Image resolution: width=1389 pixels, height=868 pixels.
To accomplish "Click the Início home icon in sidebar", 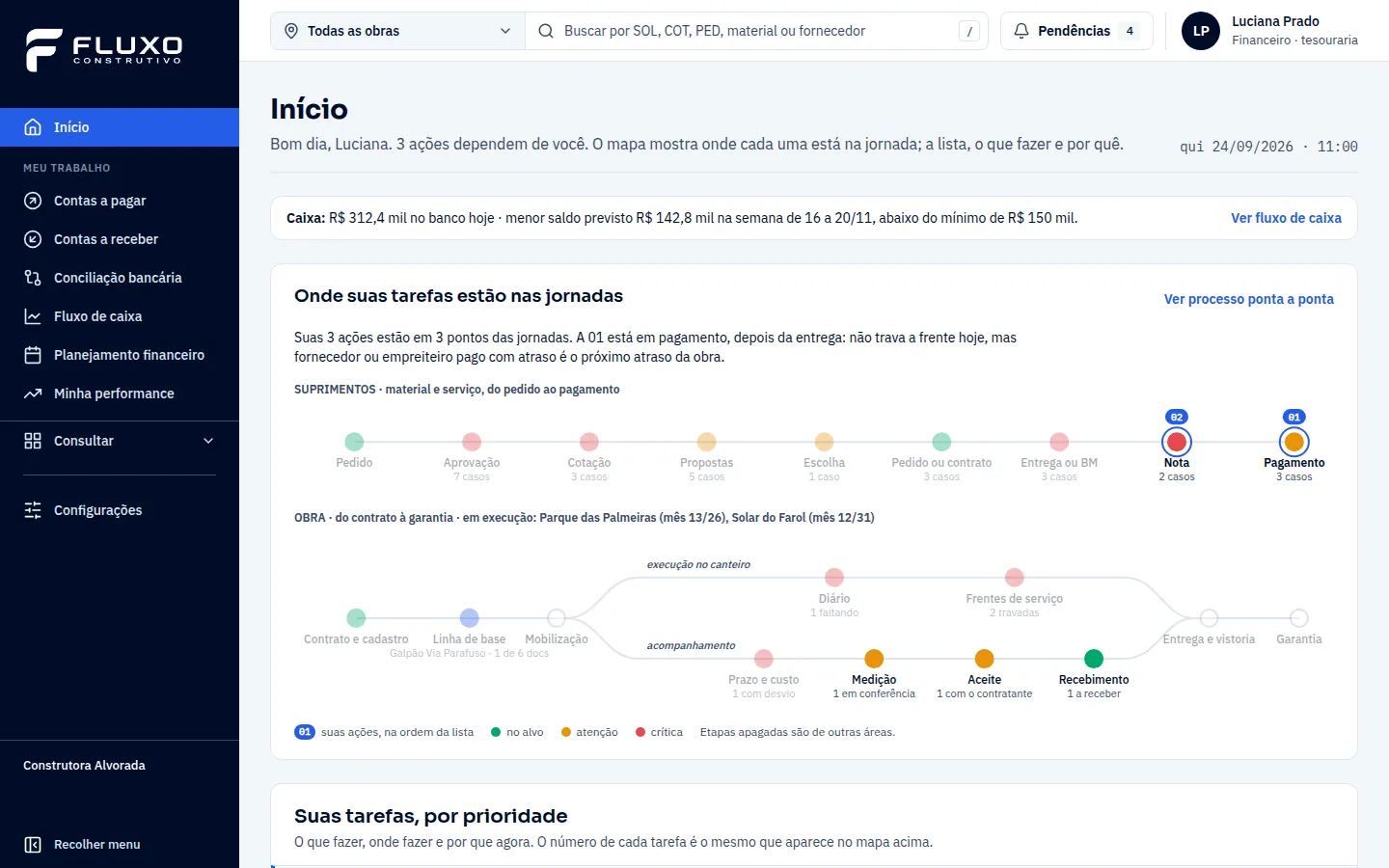I will pyautogui.click(x=33, y=127).
